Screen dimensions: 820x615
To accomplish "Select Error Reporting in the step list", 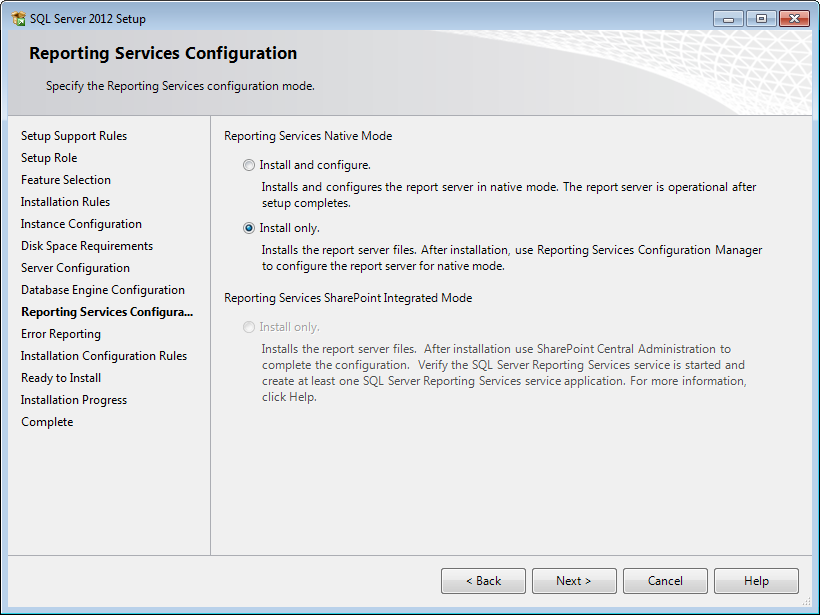I will coord(61,334).
